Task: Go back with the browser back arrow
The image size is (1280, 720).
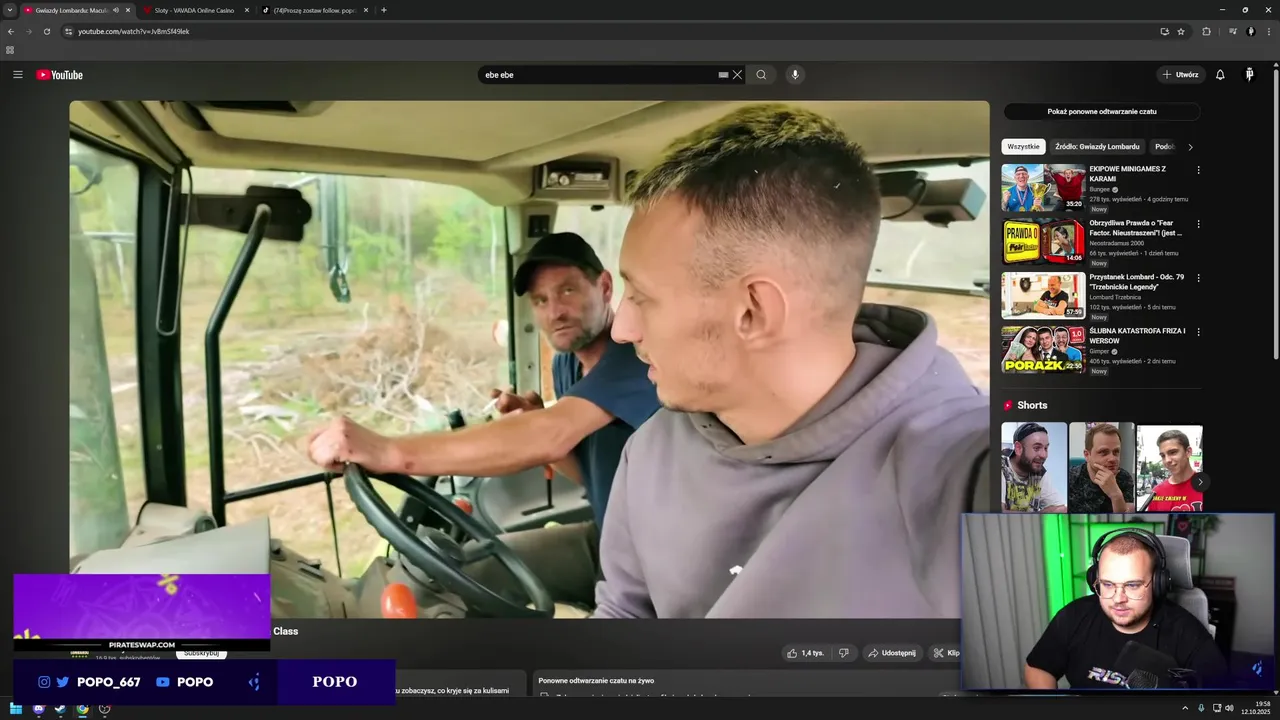Action: [x=11, y=31]
